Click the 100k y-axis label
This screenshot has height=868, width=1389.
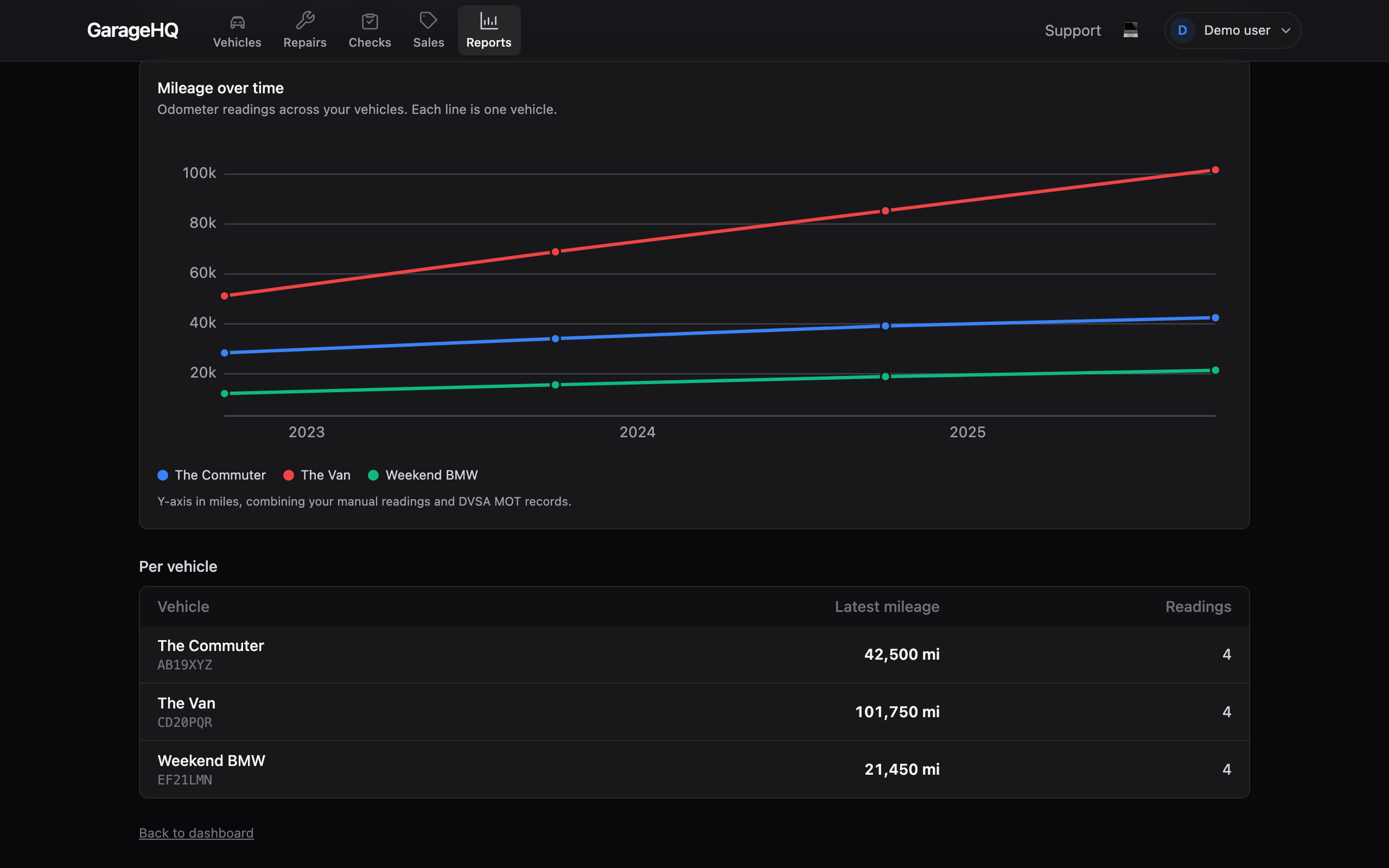[x=199, y=173]
